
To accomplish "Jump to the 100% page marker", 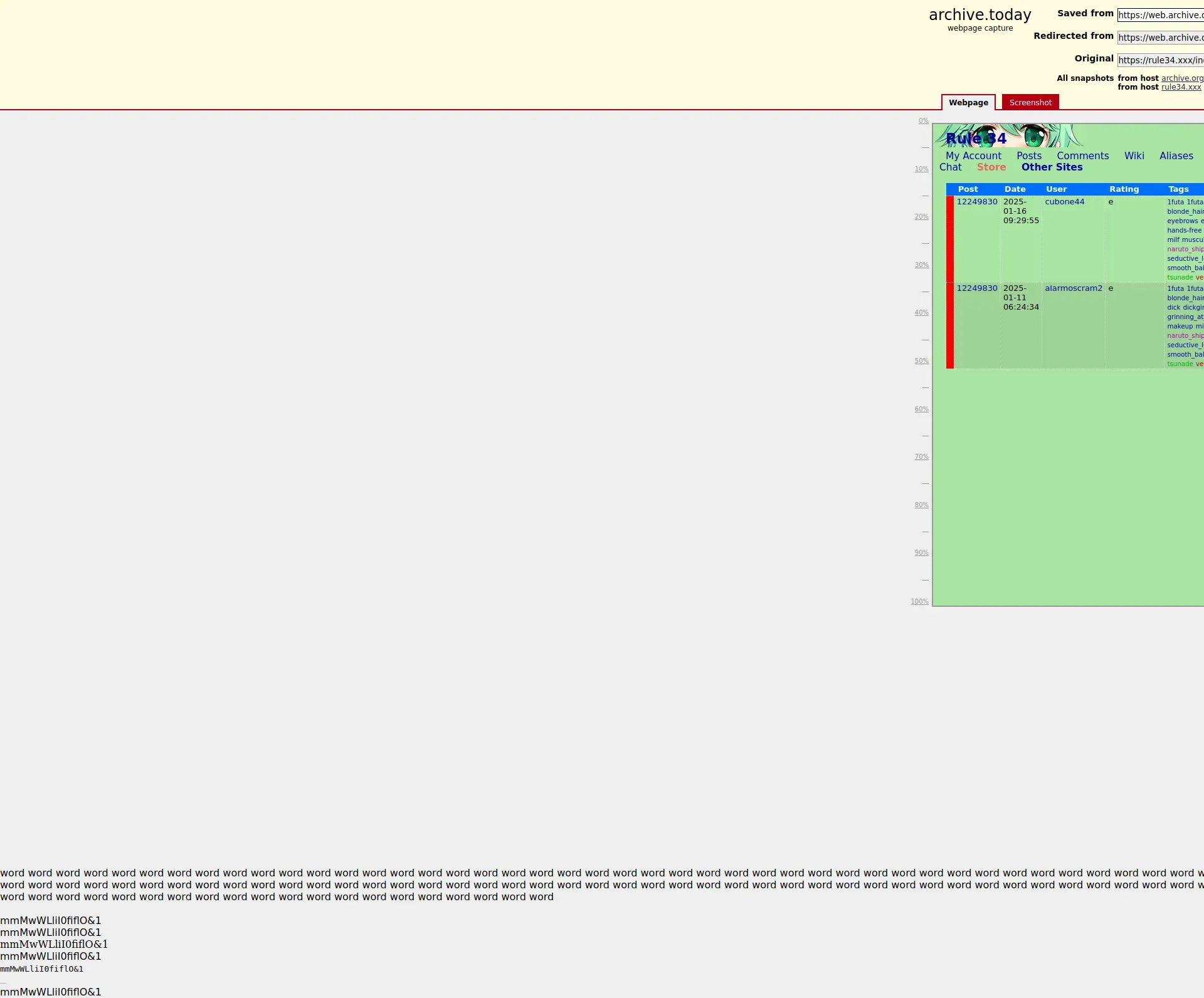I will coord(919,602).
